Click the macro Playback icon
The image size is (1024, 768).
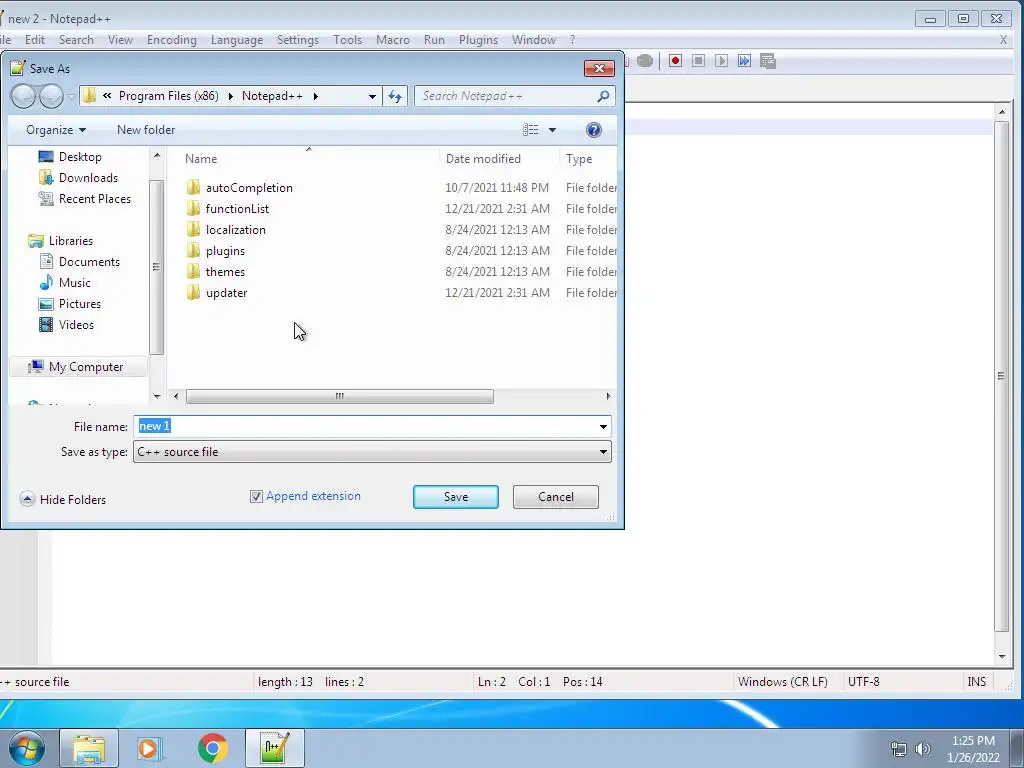[x=721, y=61]
